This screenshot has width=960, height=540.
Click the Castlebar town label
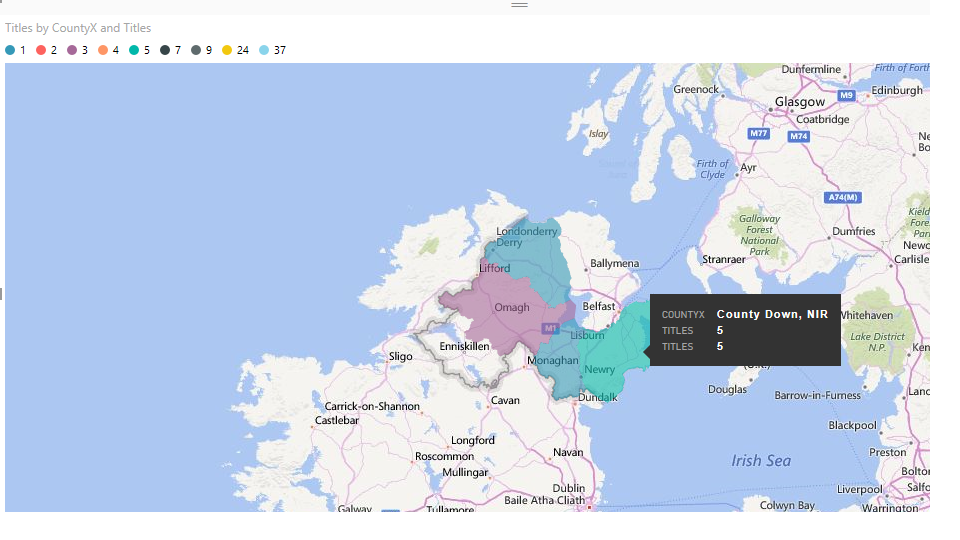(337, 421)
